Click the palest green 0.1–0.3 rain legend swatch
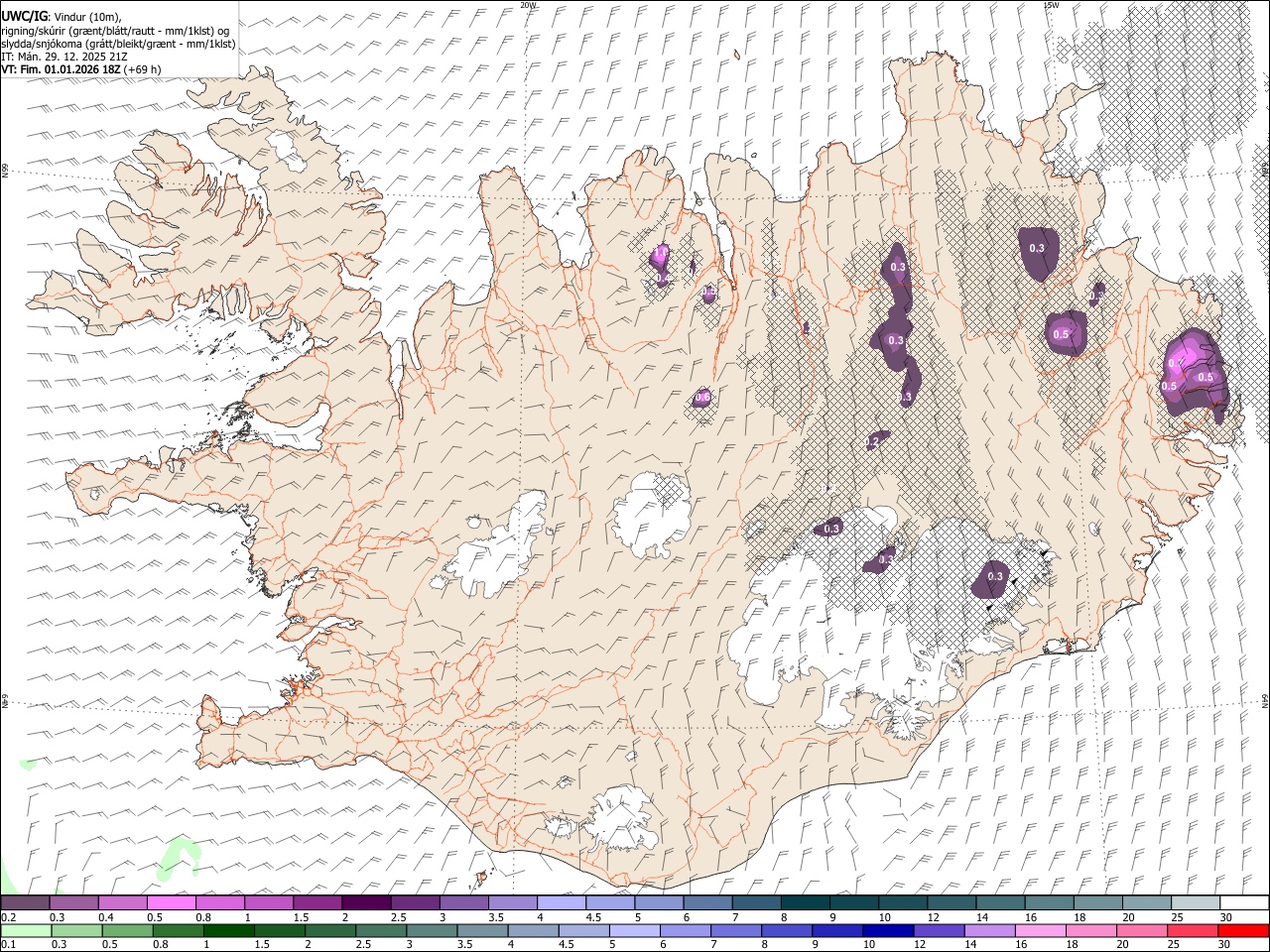This screenshot has height=952, width=1270. 26,930
